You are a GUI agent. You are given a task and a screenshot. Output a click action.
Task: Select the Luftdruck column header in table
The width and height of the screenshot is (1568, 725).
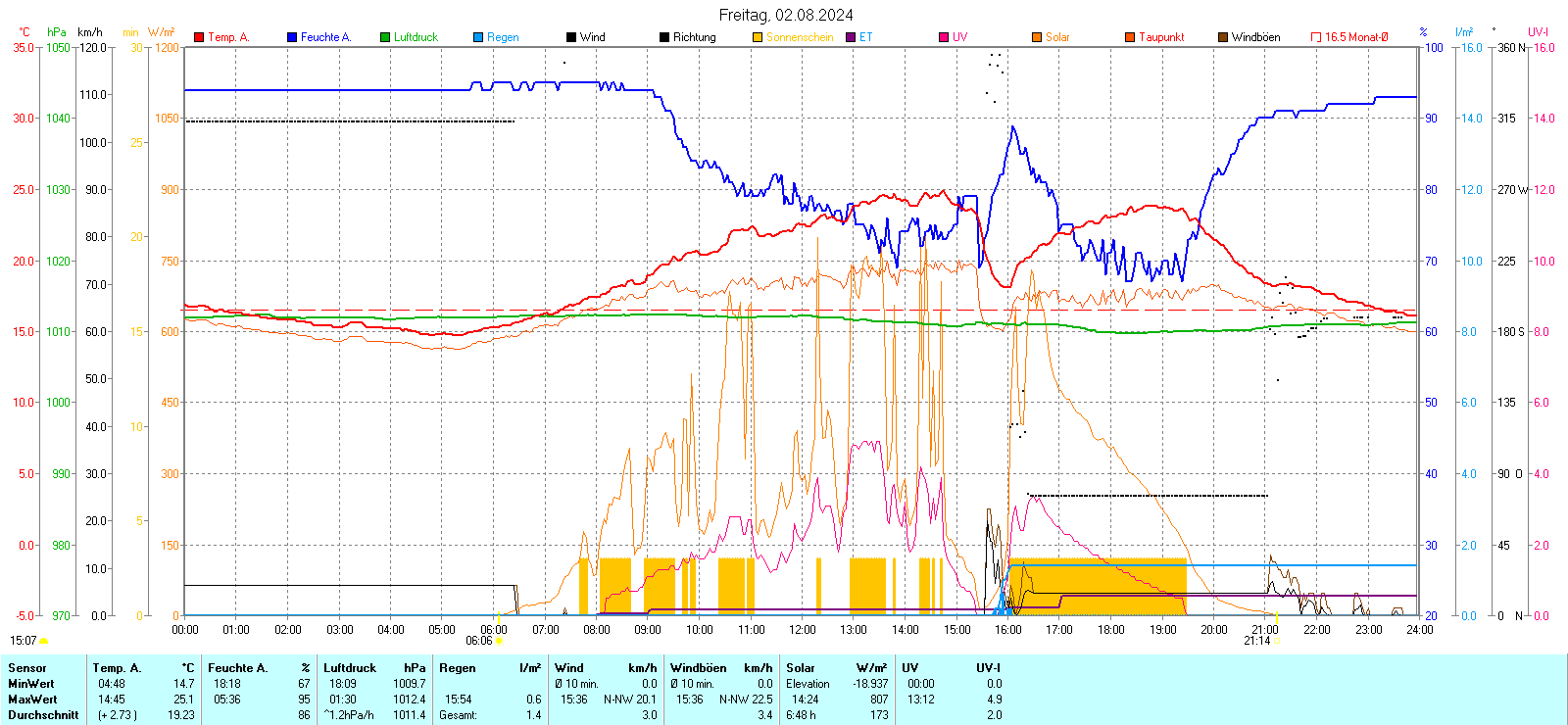click(x=350, y=668)
